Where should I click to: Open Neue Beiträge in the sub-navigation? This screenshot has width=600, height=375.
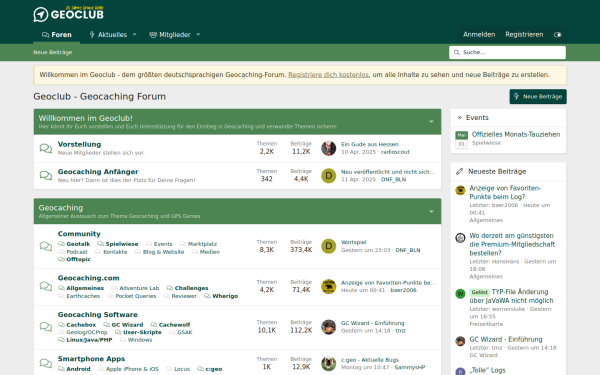coord(53,52)
